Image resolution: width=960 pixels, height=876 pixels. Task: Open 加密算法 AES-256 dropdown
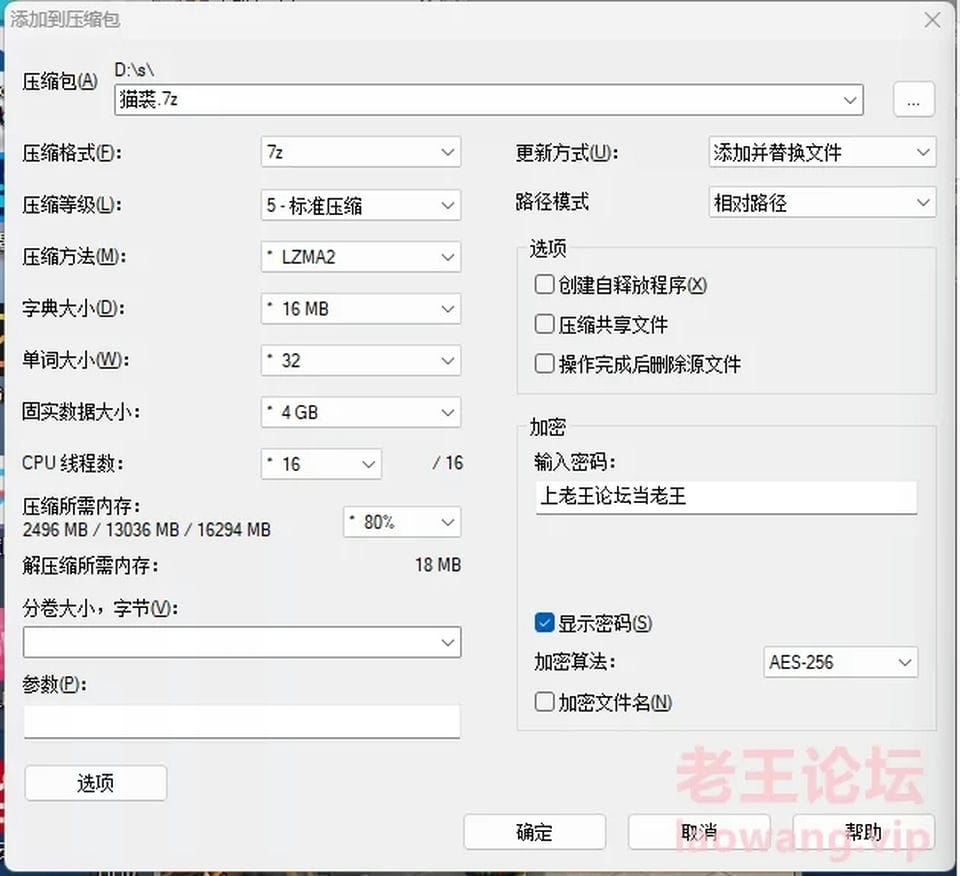(x=841, y=662)
